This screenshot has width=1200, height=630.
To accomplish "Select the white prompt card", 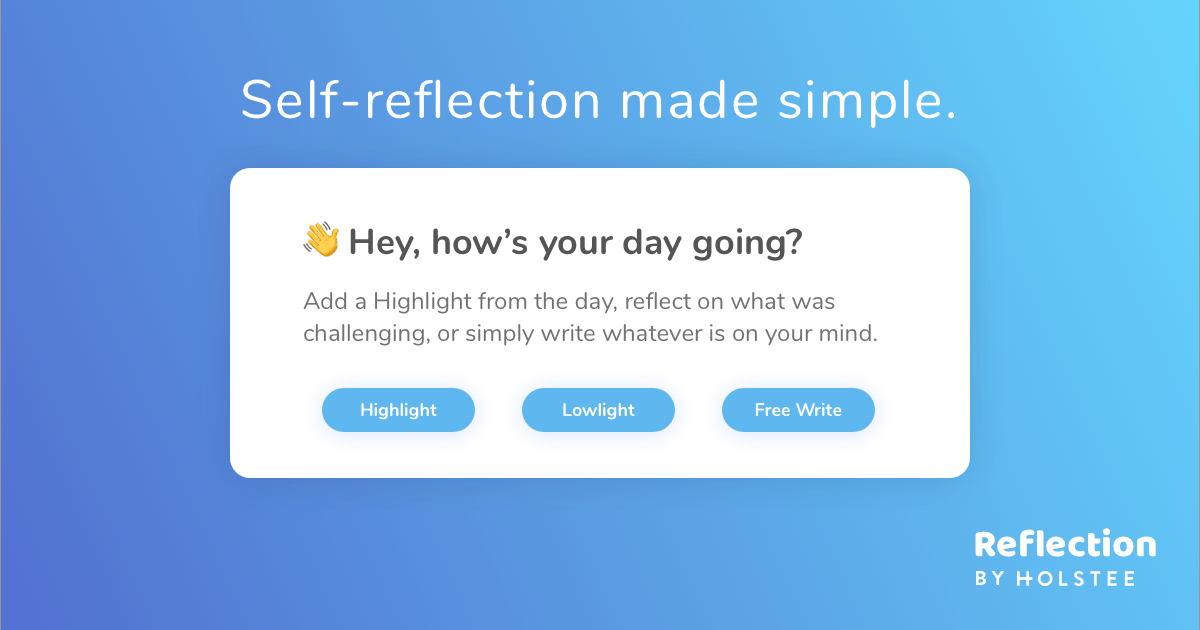I will 600,322.
